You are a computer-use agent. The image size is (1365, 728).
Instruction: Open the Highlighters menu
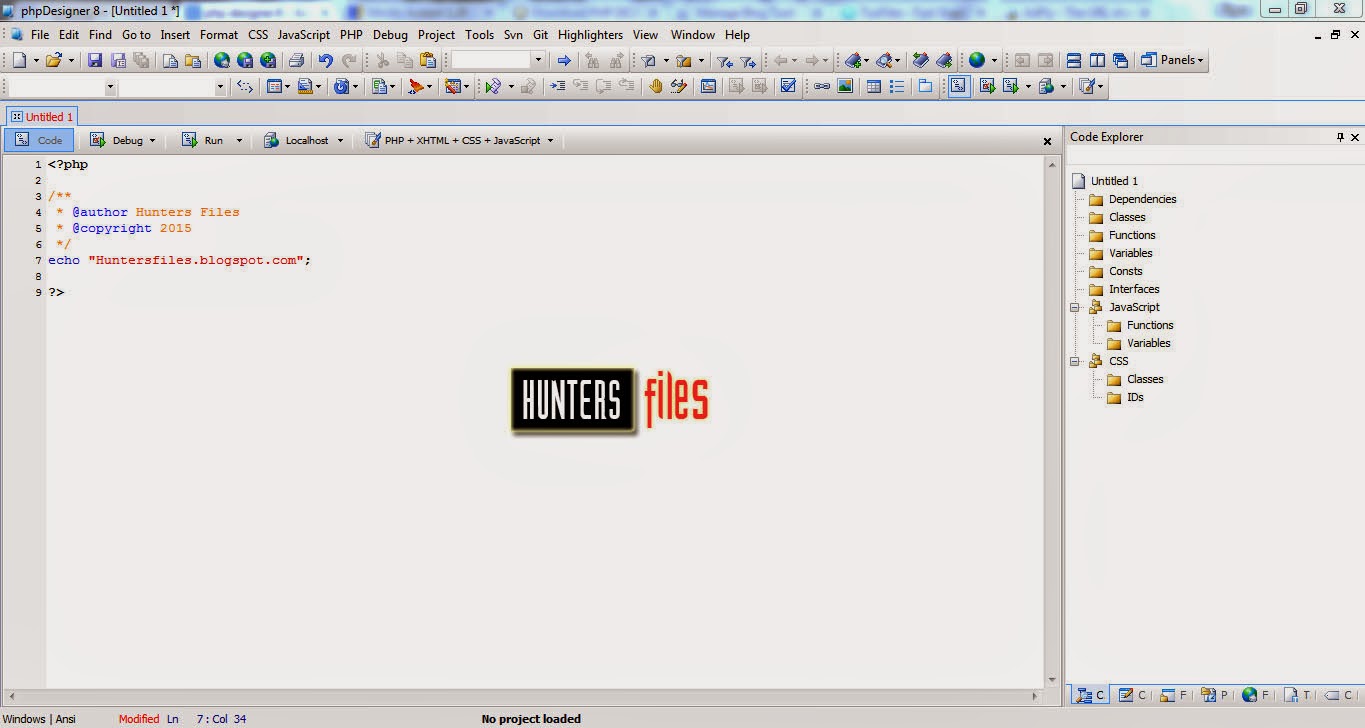(x=590, y=34)
